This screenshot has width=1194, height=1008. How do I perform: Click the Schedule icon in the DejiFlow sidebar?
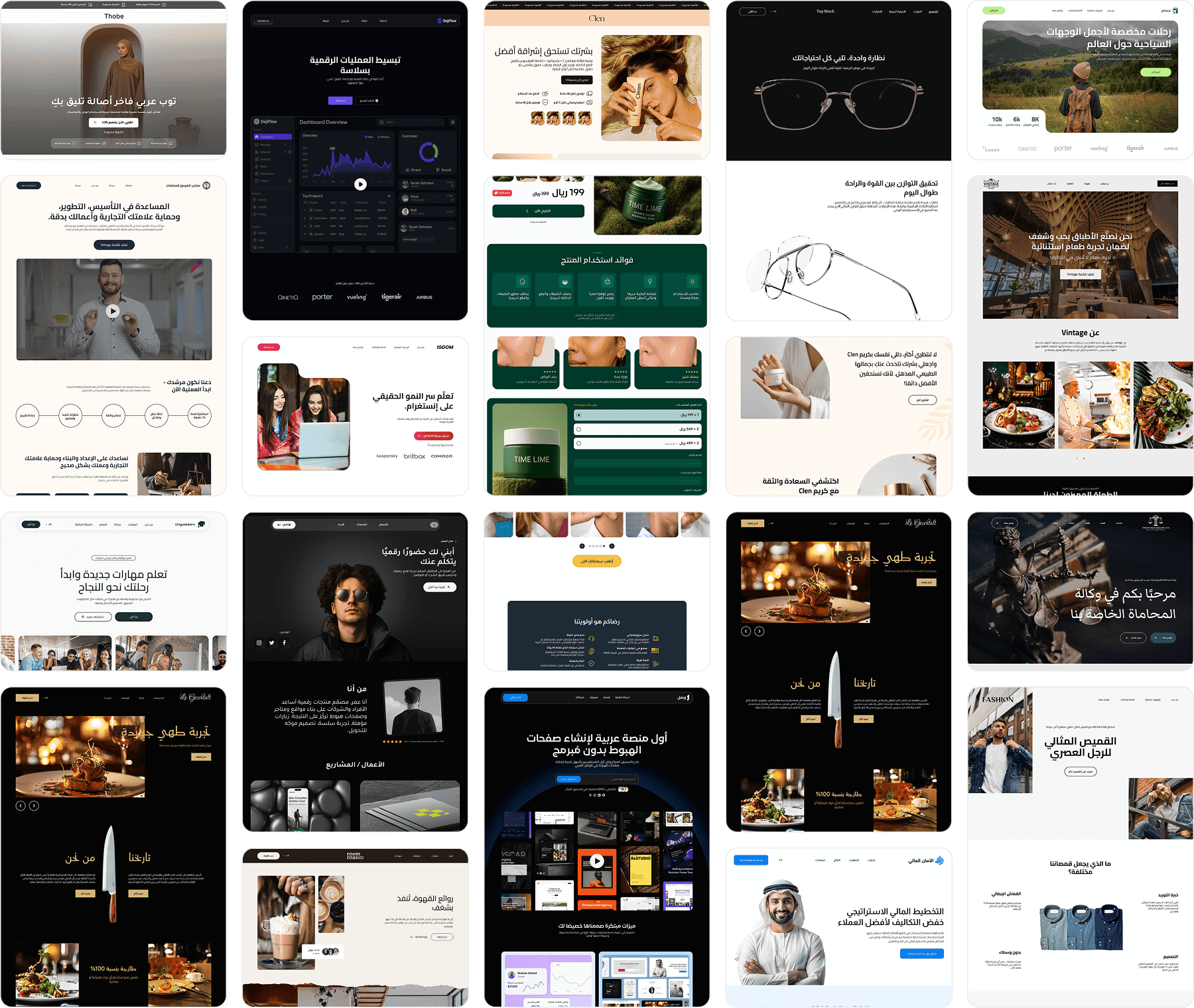[257, 152]
